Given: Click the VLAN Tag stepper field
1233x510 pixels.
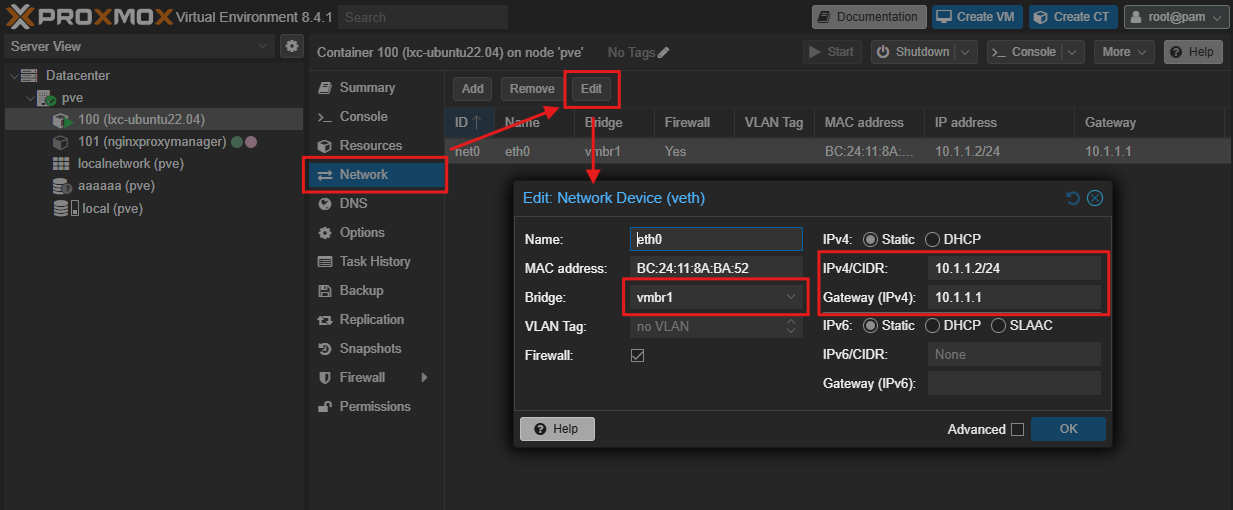Looking at the screenshot, I should pos(716,327).
